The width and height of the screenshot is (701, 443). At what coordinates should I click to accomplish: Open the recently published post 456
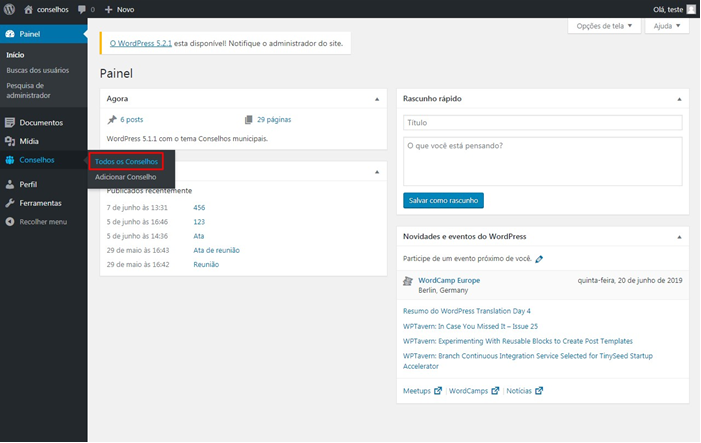click(199, 208)
